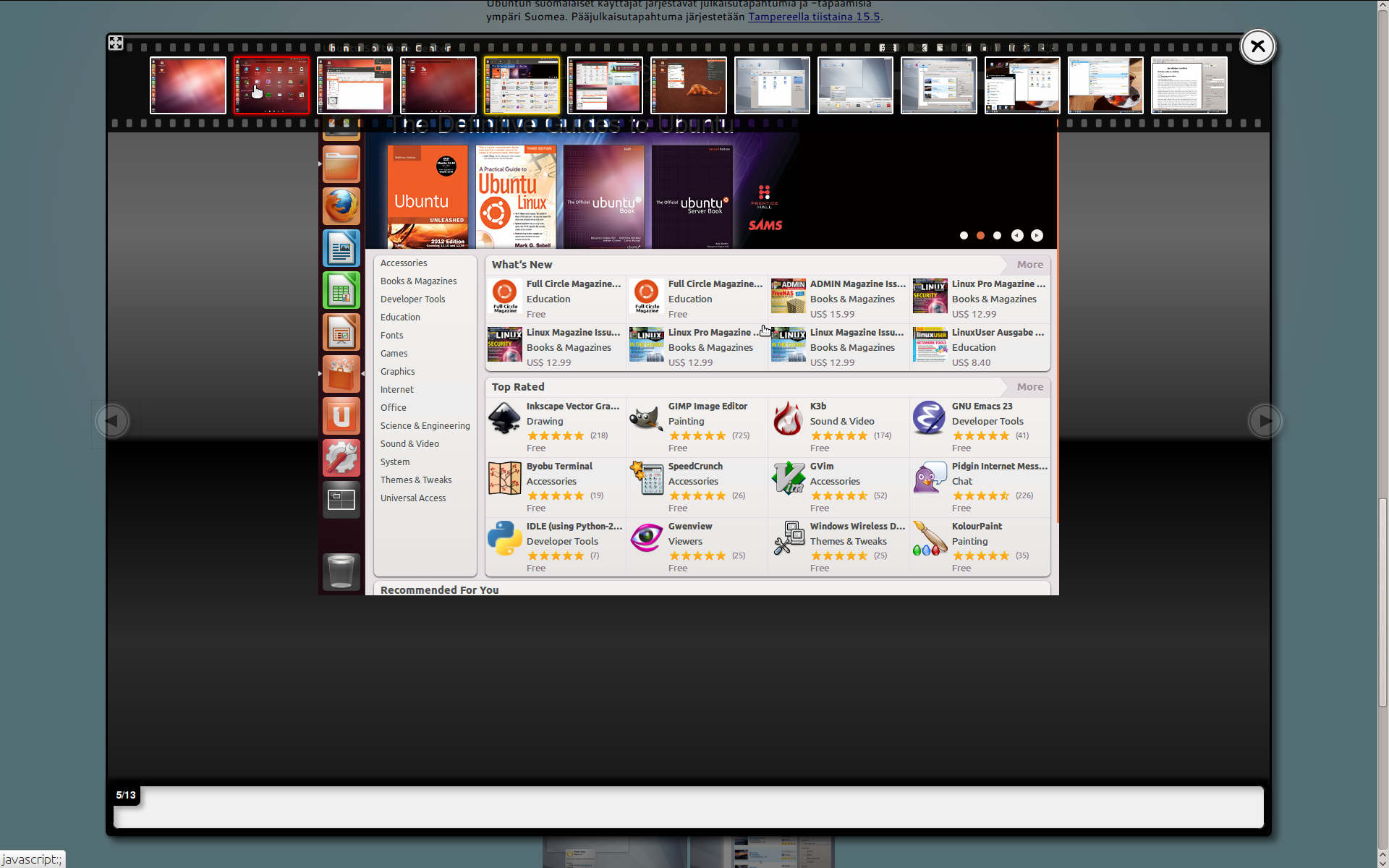Click the Practical Guide to Ubuntu Linux cover
The width and height of the screenshot is (1389, 868).
pos(516,197)
